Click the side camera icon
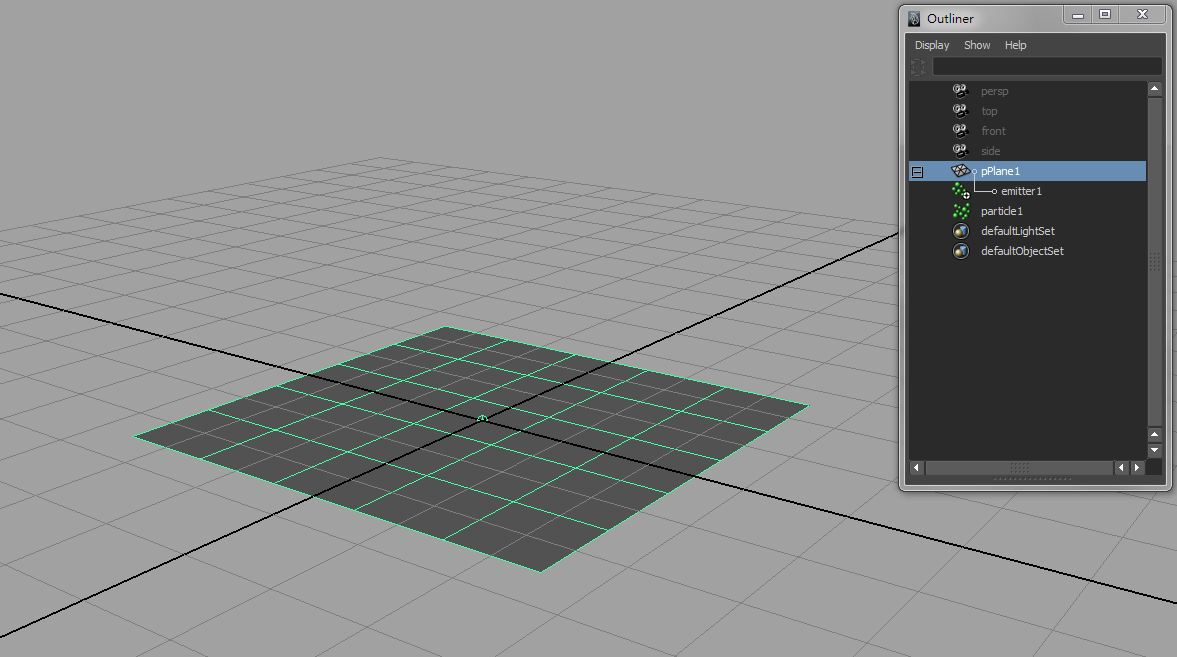Image resolution: width=1177 pixels, height=657 pixels. 960,151
